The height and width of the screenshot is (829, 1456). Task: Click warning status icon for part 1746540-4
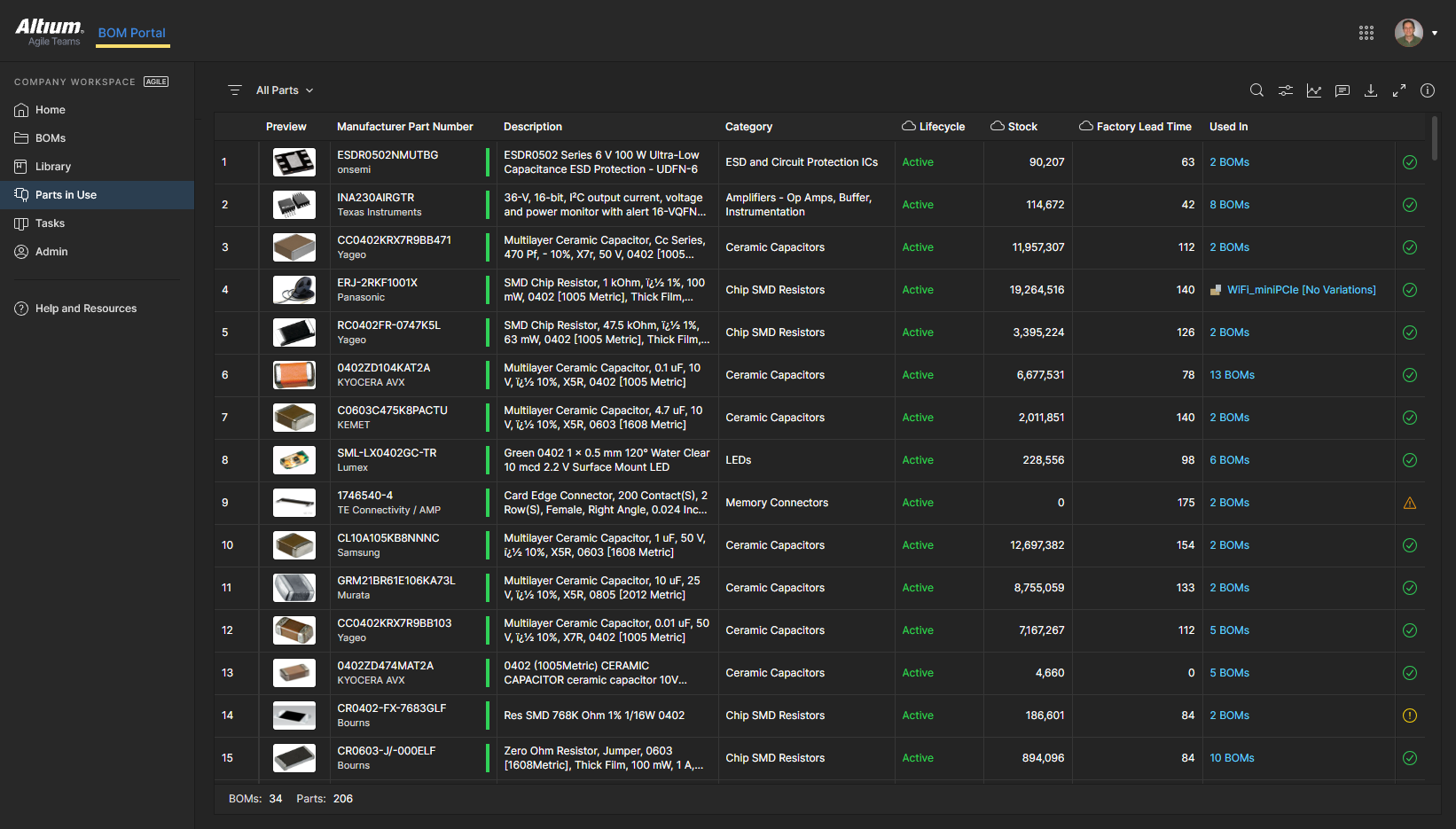(x=1409, y=503)
